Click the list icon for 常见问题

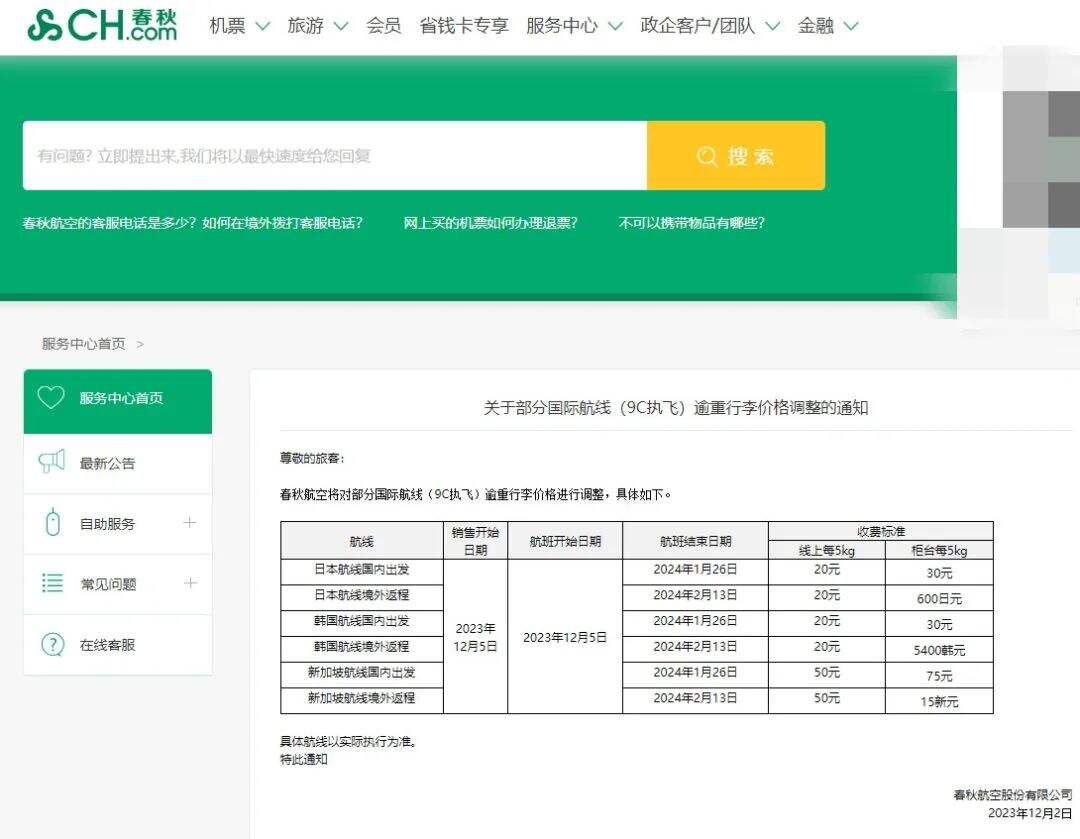point(52,583)
